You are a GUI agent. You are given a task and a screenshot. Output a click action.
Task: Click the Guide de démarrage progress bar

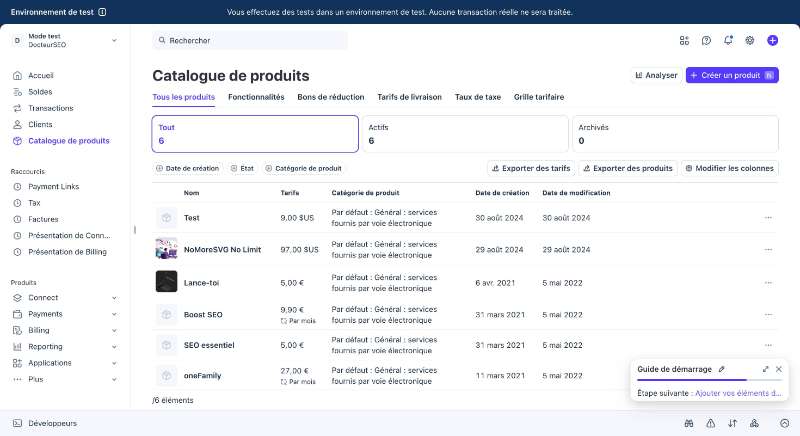coord(710,380)
